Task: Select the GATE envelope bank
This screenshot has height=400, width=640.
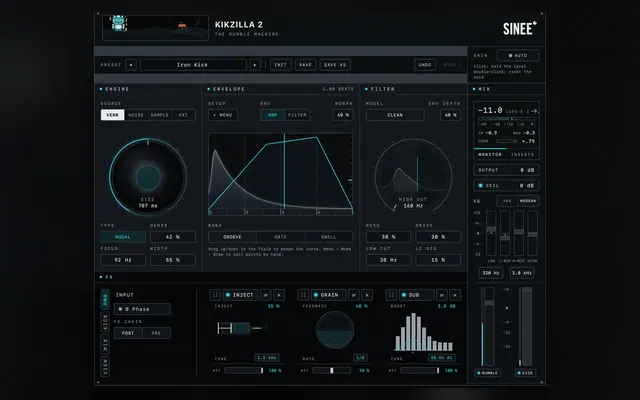Action: coord(280,237)
